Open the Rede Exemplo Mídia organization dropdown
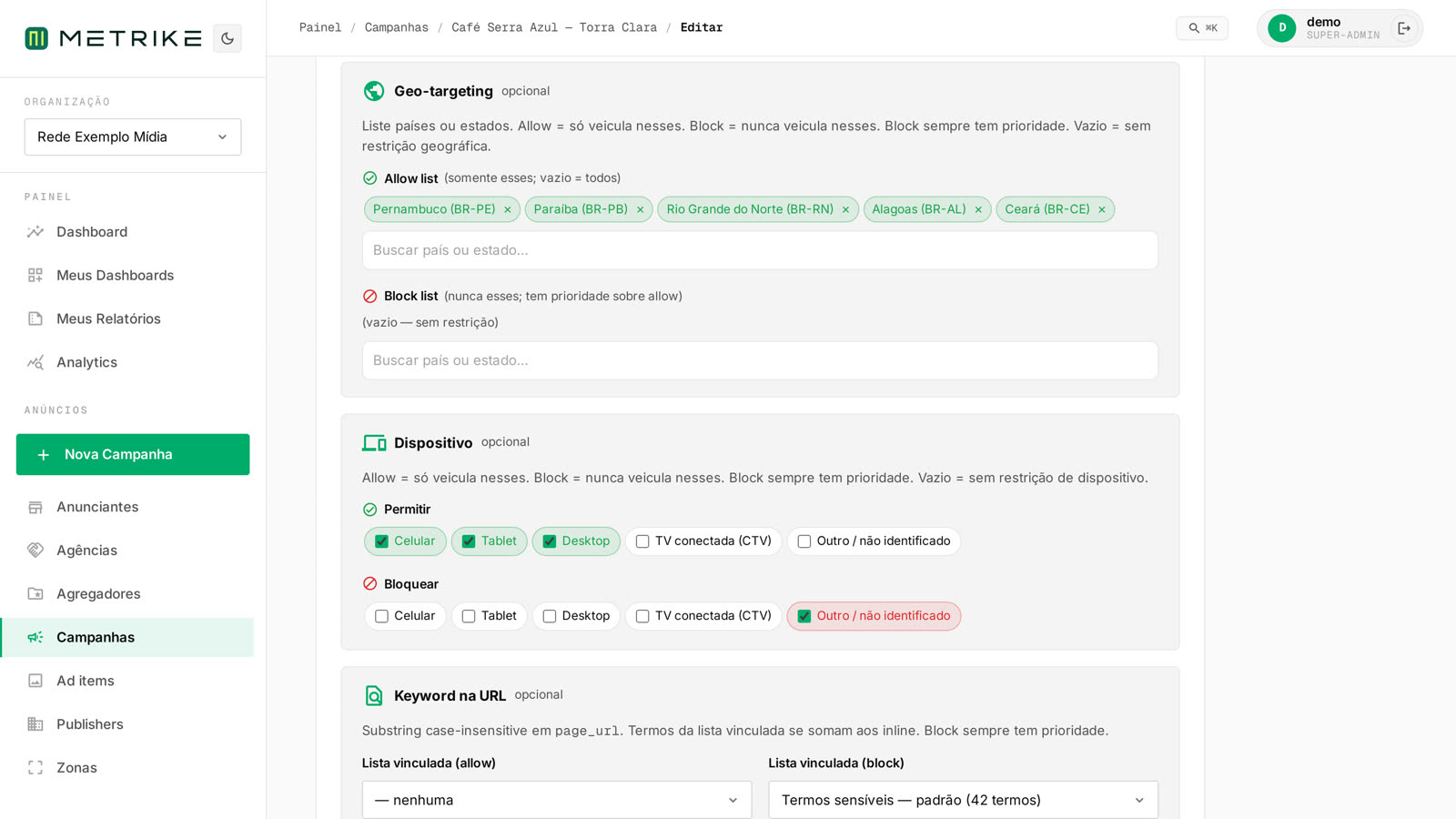 point(133,136)
